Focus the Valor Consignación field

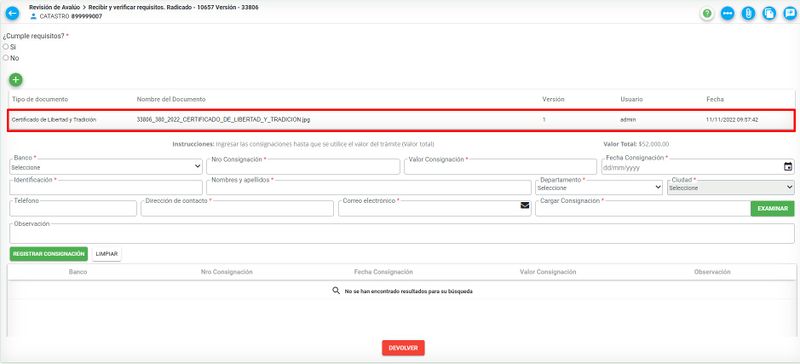pos(500,166)
